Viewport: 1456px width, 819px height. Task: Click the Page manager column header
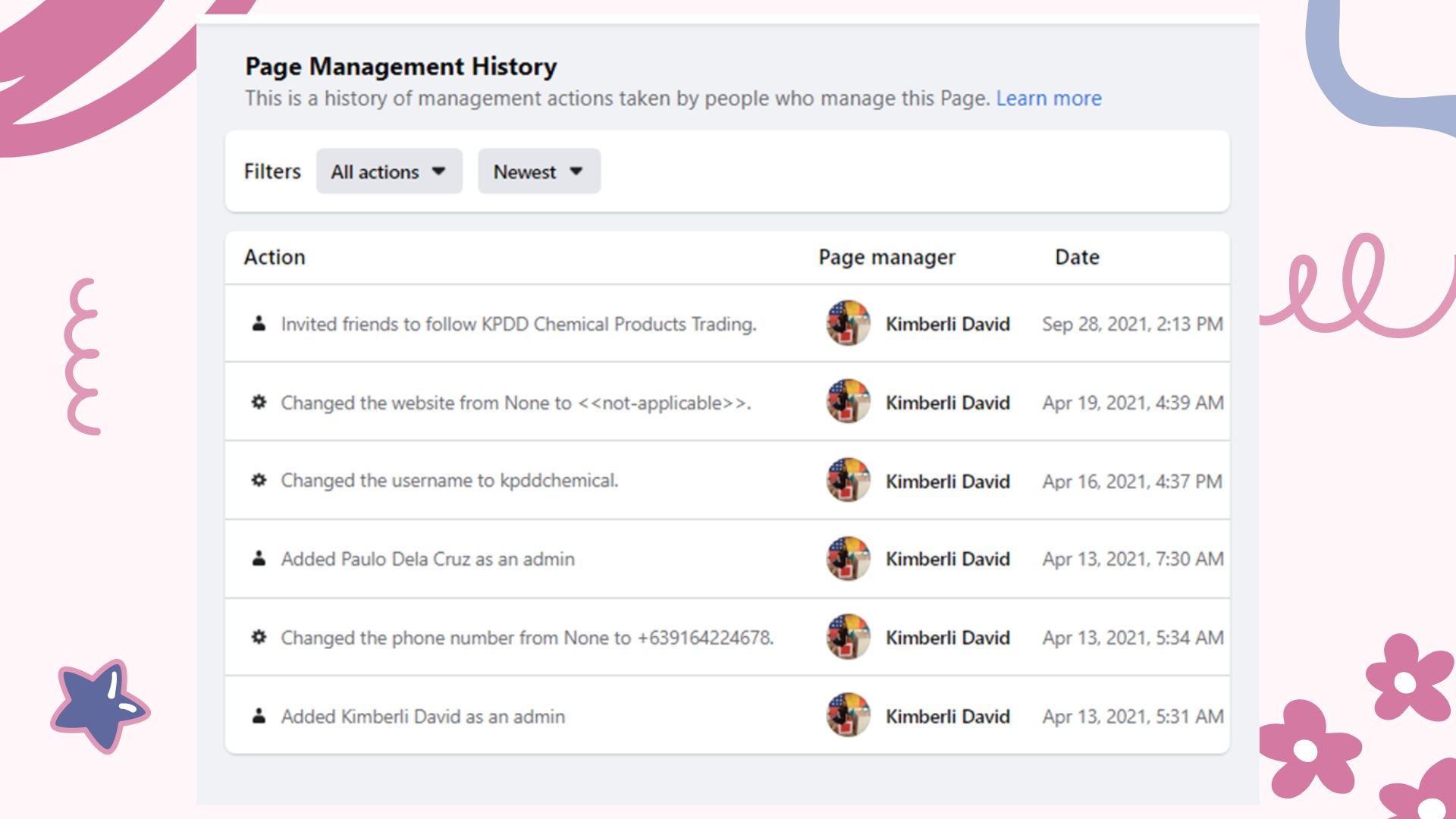(x=886, y=257)
